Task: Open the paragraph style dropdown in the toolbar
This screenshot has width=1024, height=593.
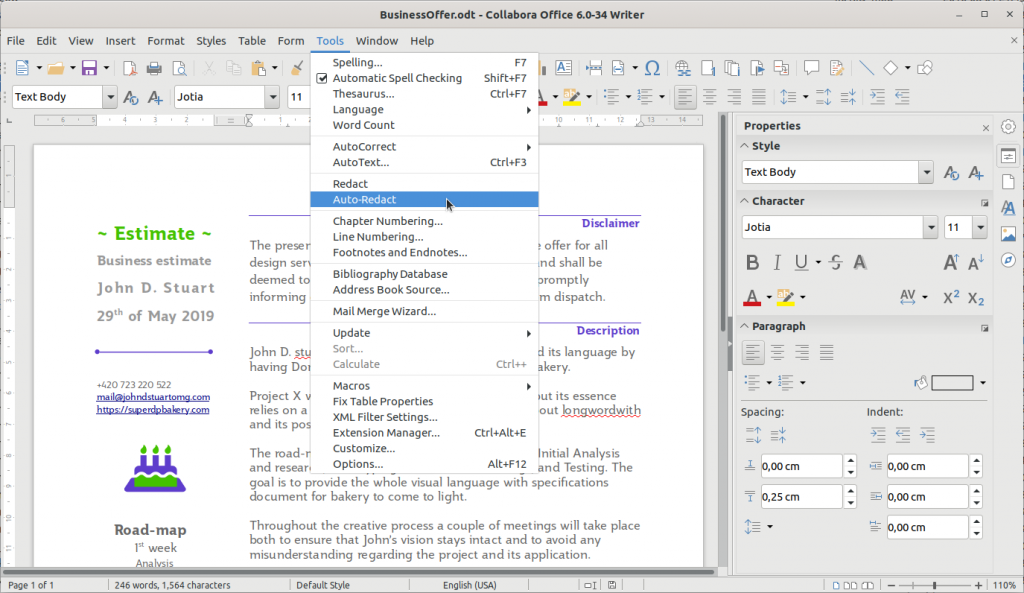Action: [x=110, y=97]
